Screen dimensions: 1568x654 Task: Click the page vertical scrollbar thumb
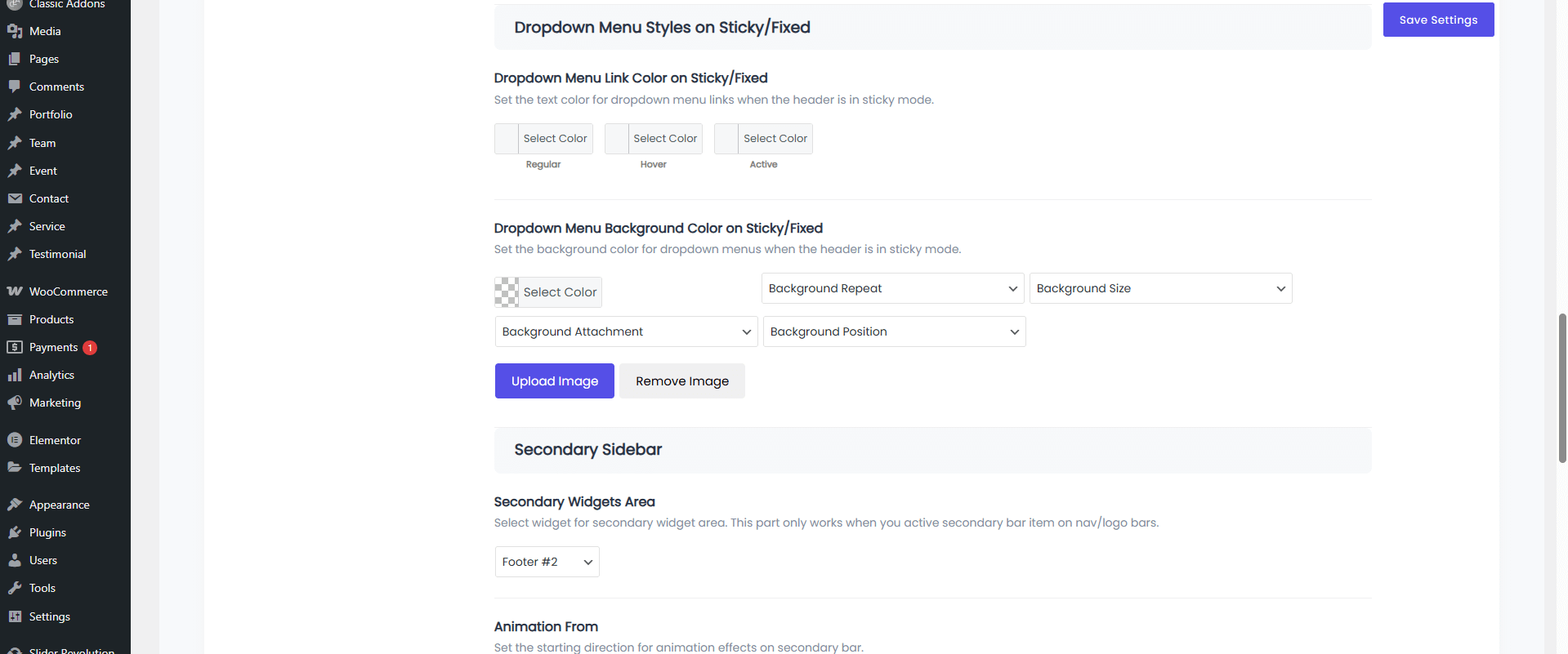click(1562, 388)
